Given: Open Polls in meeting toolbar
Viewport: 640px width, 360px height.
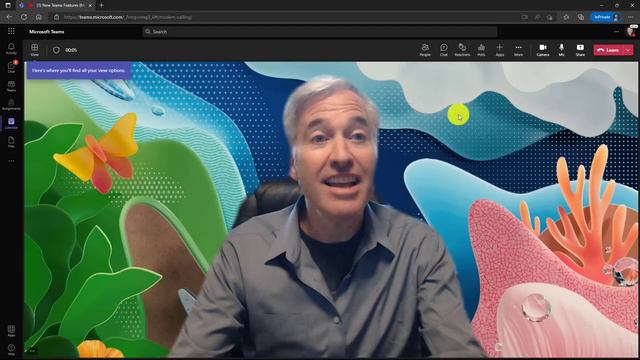Looking at the screenshot, I should tap(481, 50).
